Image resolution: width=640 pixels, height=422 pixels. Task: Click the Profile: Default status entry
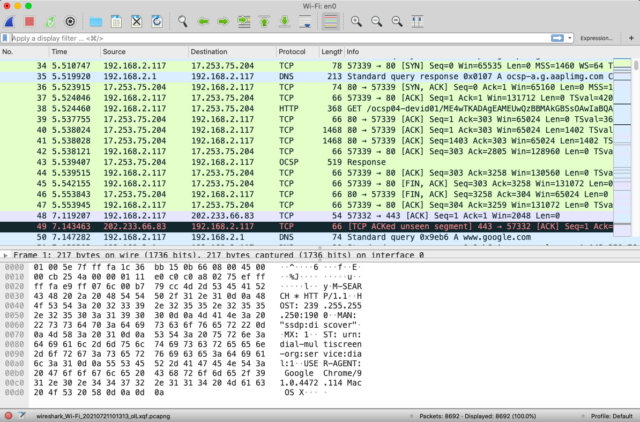click(611, 416)
